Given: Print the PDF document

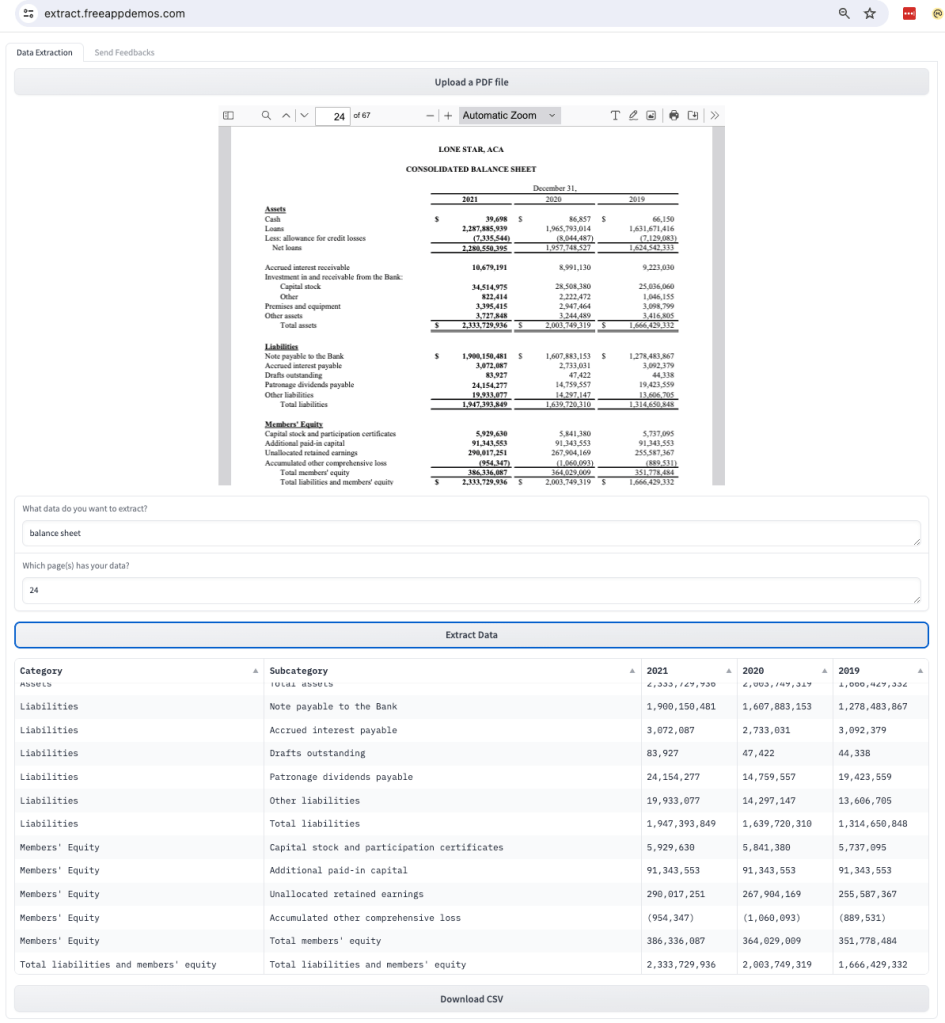Looking at the screenshot, I should pyautogui.click(x=675, y=116).
